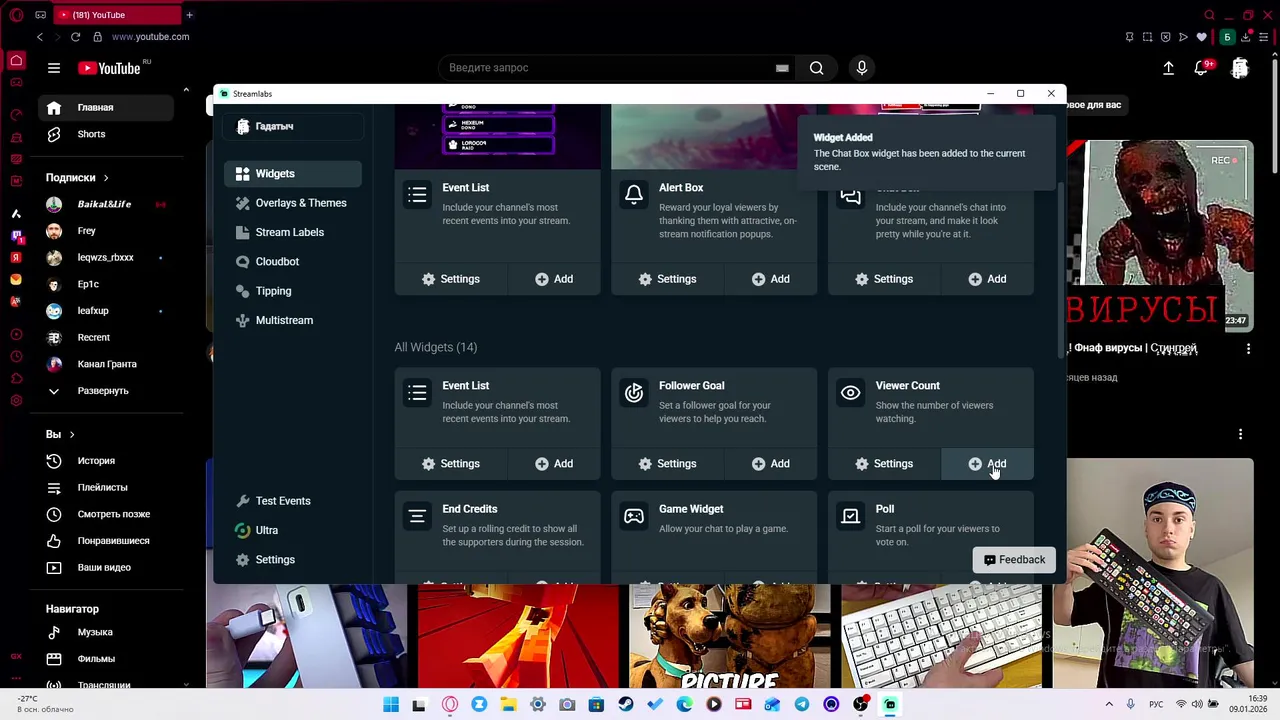Open video thumbnail with ВИРУСЫ text
Screen dimensions: 1280x720
point(1160,235)
